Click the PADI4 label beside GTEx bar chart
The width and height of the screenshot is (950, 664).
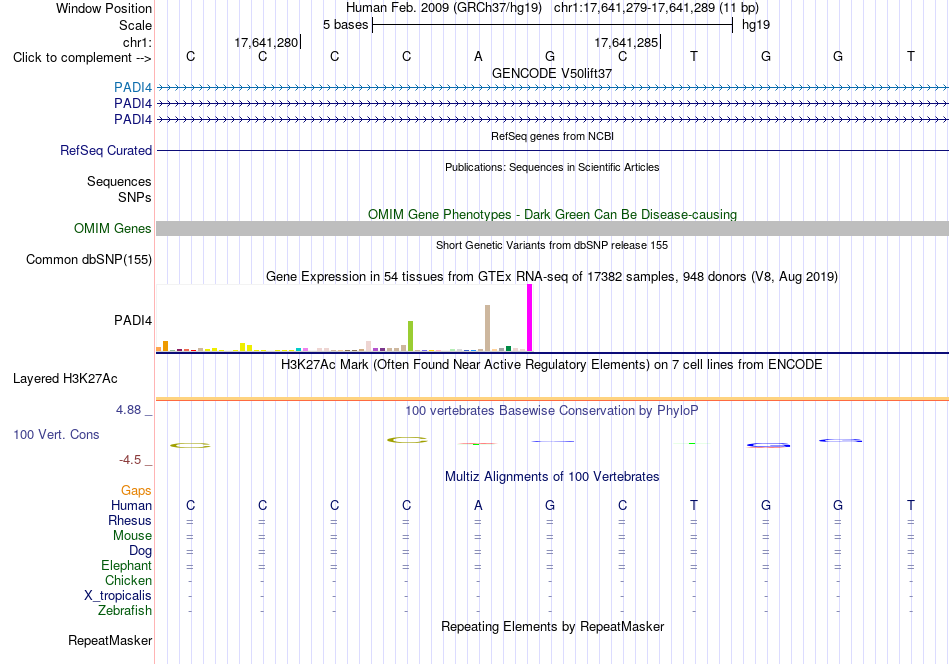(x=133, y=320)
